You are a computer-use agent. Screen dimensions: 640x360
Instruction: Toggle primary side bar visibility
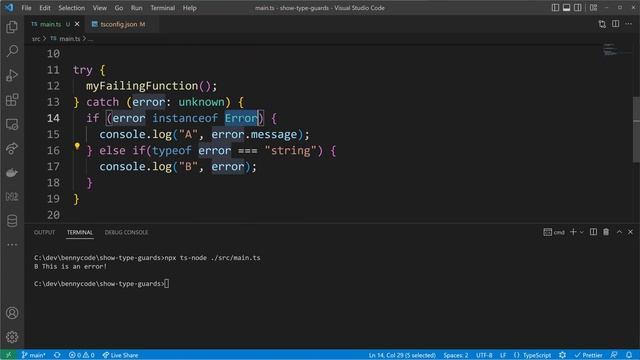[x=556, y=8]
